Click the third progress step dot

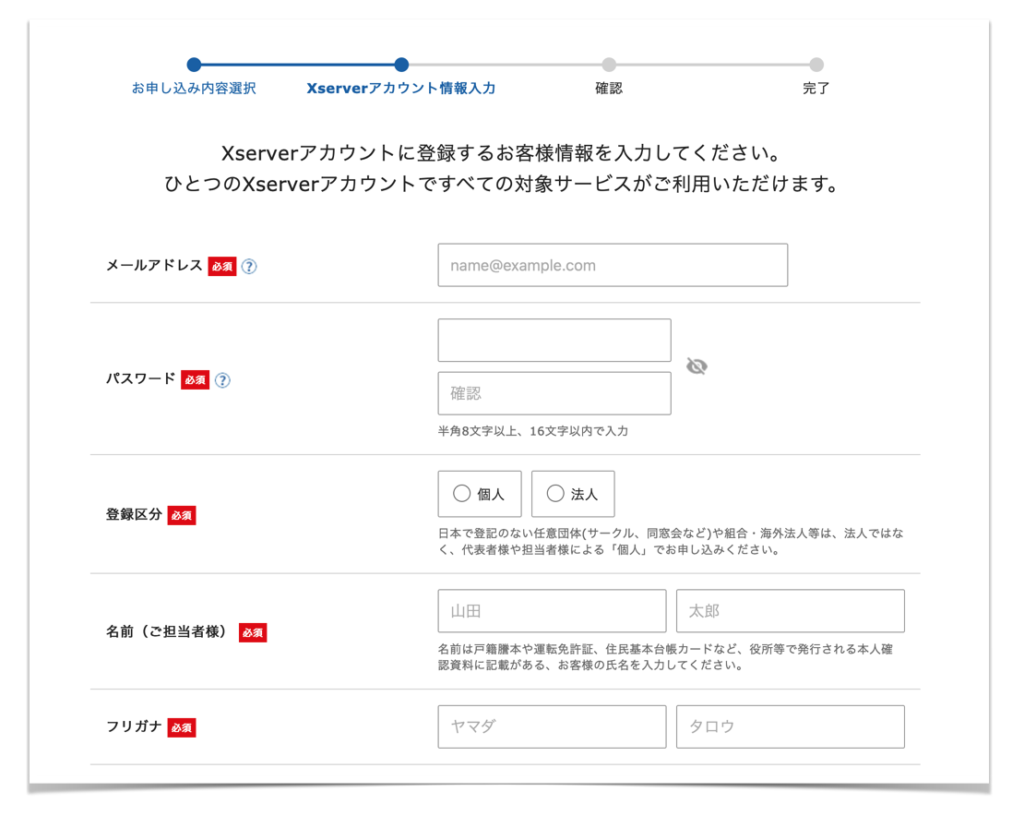tap(609, 65)
